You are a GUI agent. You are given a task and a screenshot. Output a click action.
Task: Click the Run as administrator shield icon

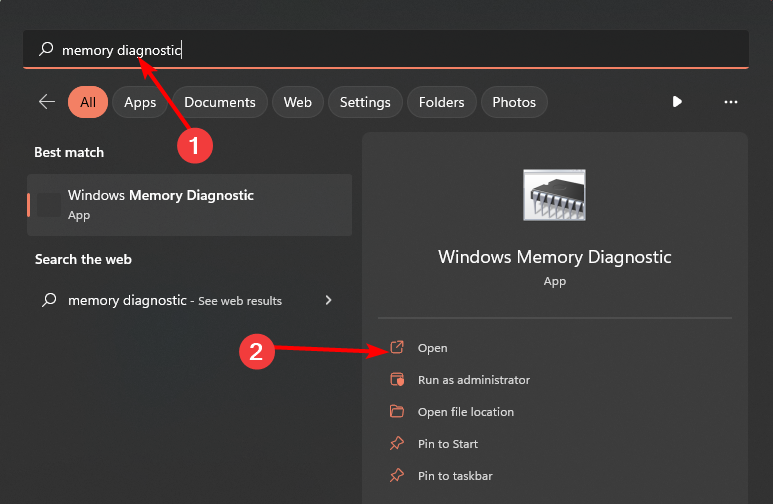397,380
